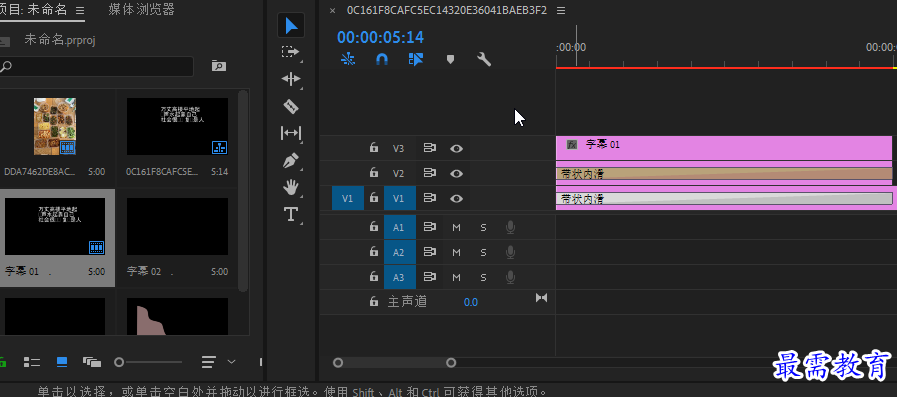Toggle Linked Selection button
This screenshot has height=397, width=897.
[x=416, y=59]
